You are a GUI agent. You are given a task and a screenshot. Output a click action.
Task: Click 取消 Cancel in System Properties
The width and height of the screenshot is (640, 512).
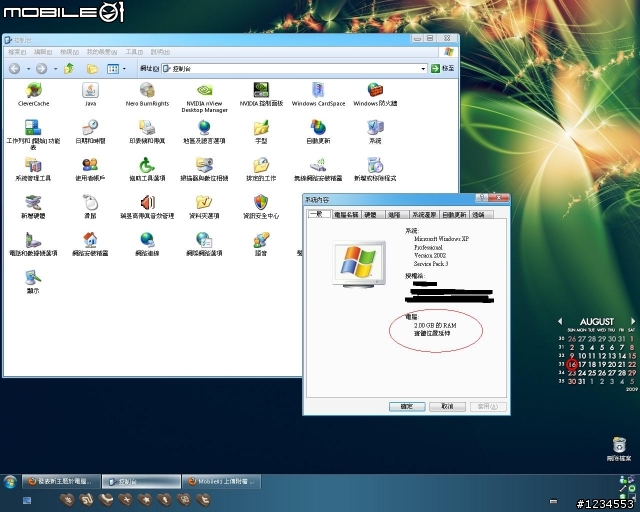447,406
